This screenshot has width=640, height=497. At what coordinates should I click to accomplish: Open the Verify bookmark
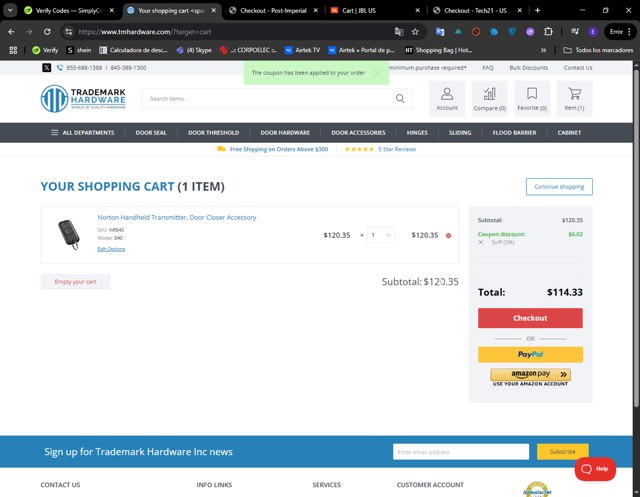tap(45, 50)
